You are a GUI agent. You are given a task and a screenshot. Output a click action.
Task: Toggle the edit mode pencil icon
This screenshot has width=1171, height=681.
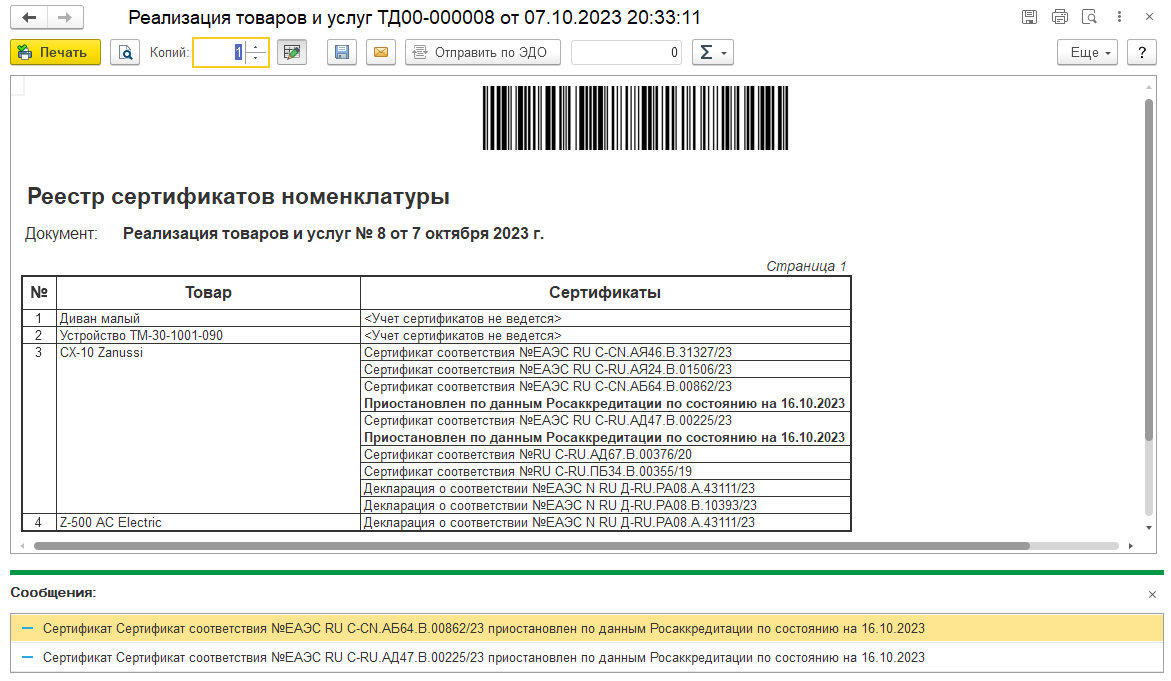pyautogui.click(x=292, y=53)
